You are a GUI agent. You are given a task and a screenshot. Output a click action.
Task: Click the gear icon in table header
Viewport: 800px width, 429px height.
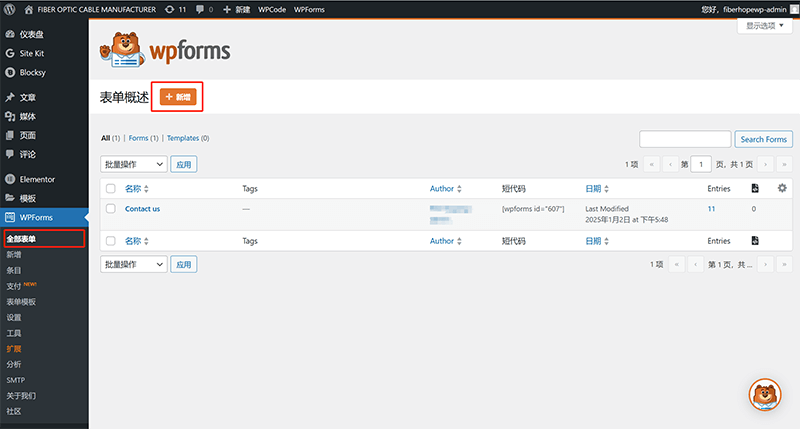[782, 188]
